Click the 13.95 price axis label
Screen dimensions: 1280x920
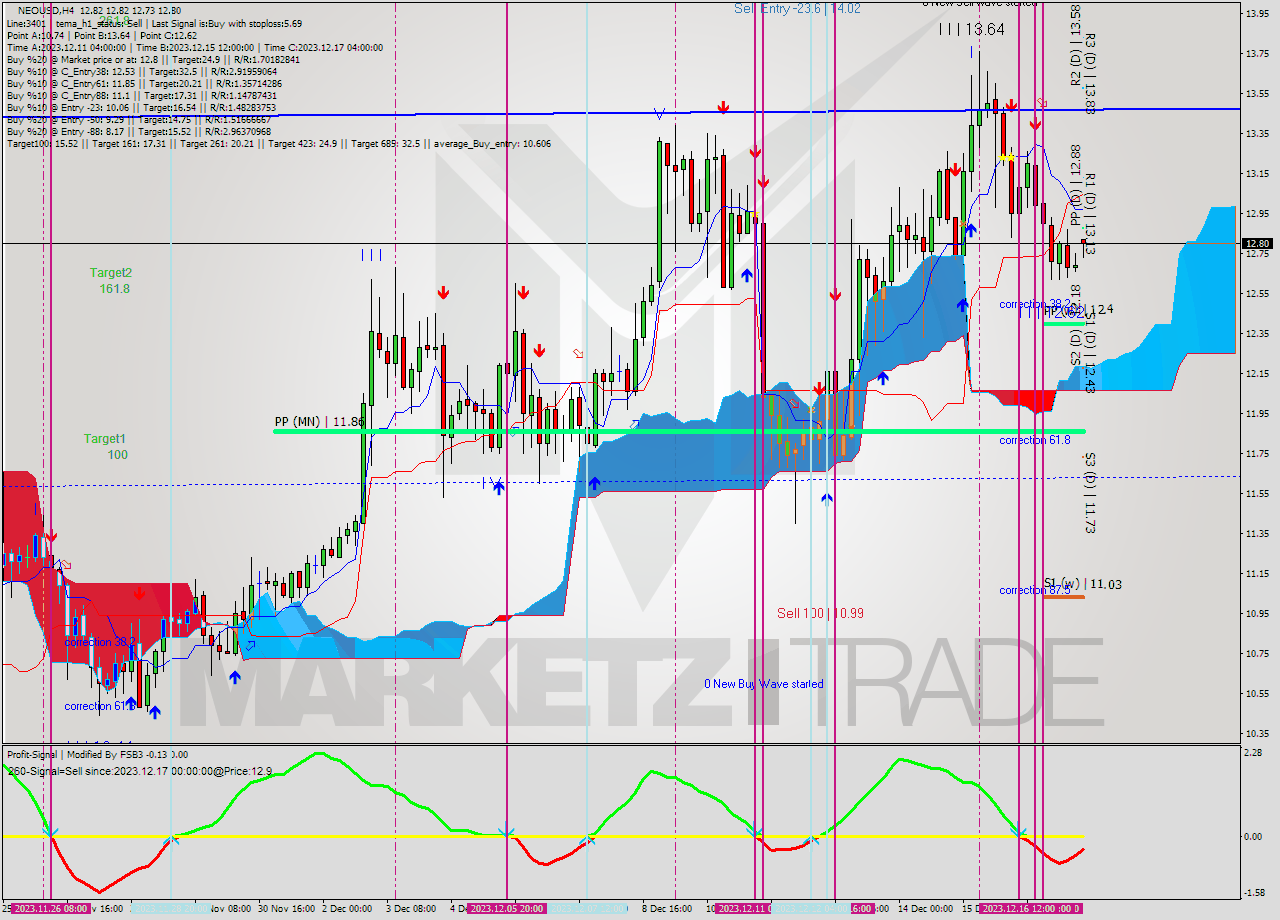click(1257, 13)
